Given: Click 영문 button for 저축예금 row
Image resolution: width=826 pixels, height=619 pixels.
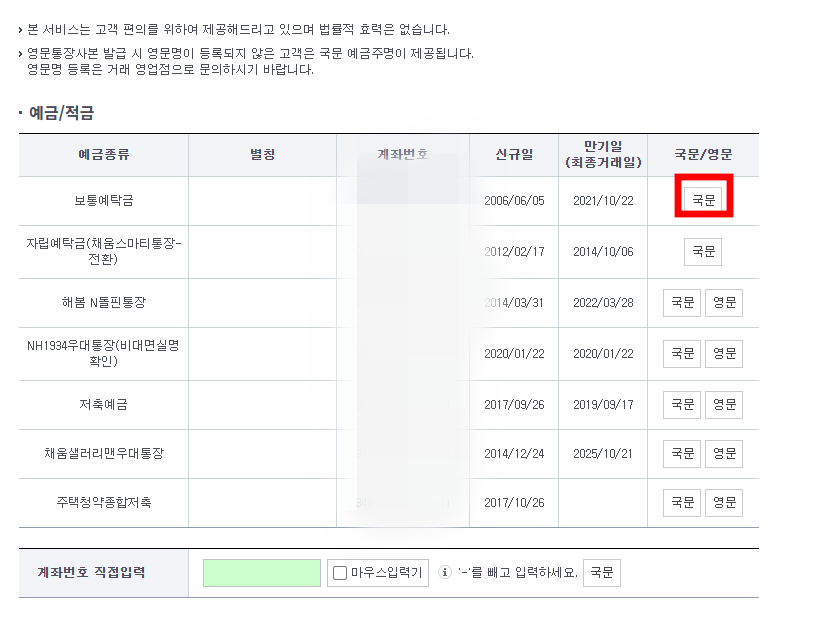Looking at the screenshot, I should [724, 405].
